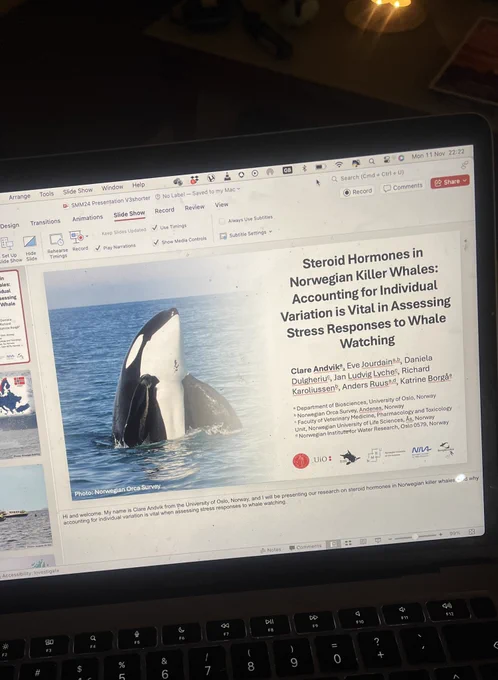This screenshot has width=498, height=680.
Task: Open the GB input source menu
Action: click(x=287, y=170)
